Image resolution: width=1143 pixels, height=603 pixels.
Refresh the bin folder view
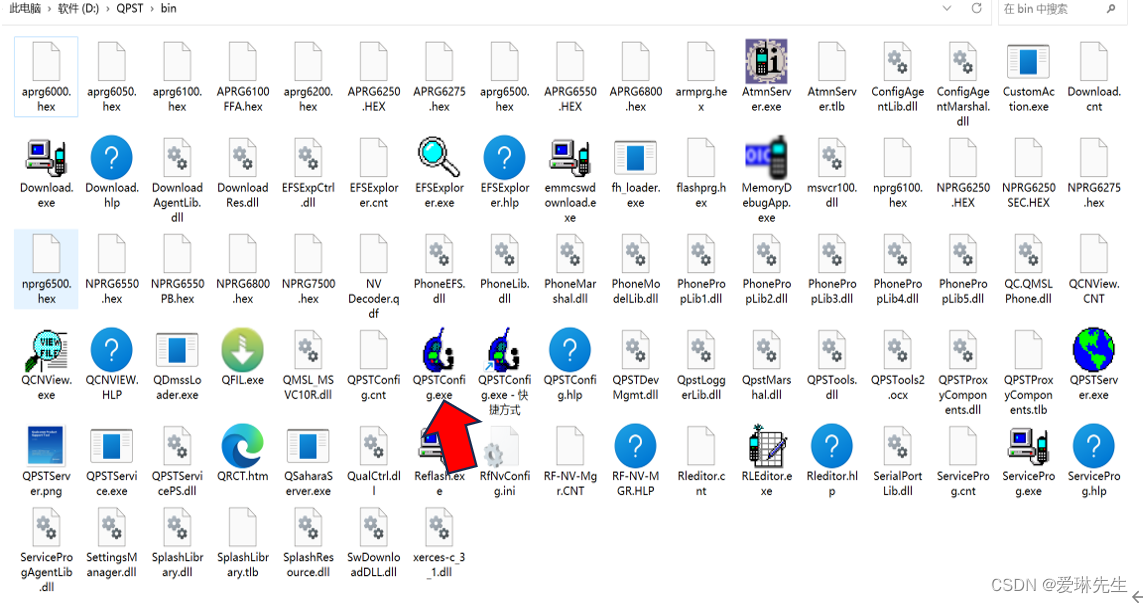976,9
